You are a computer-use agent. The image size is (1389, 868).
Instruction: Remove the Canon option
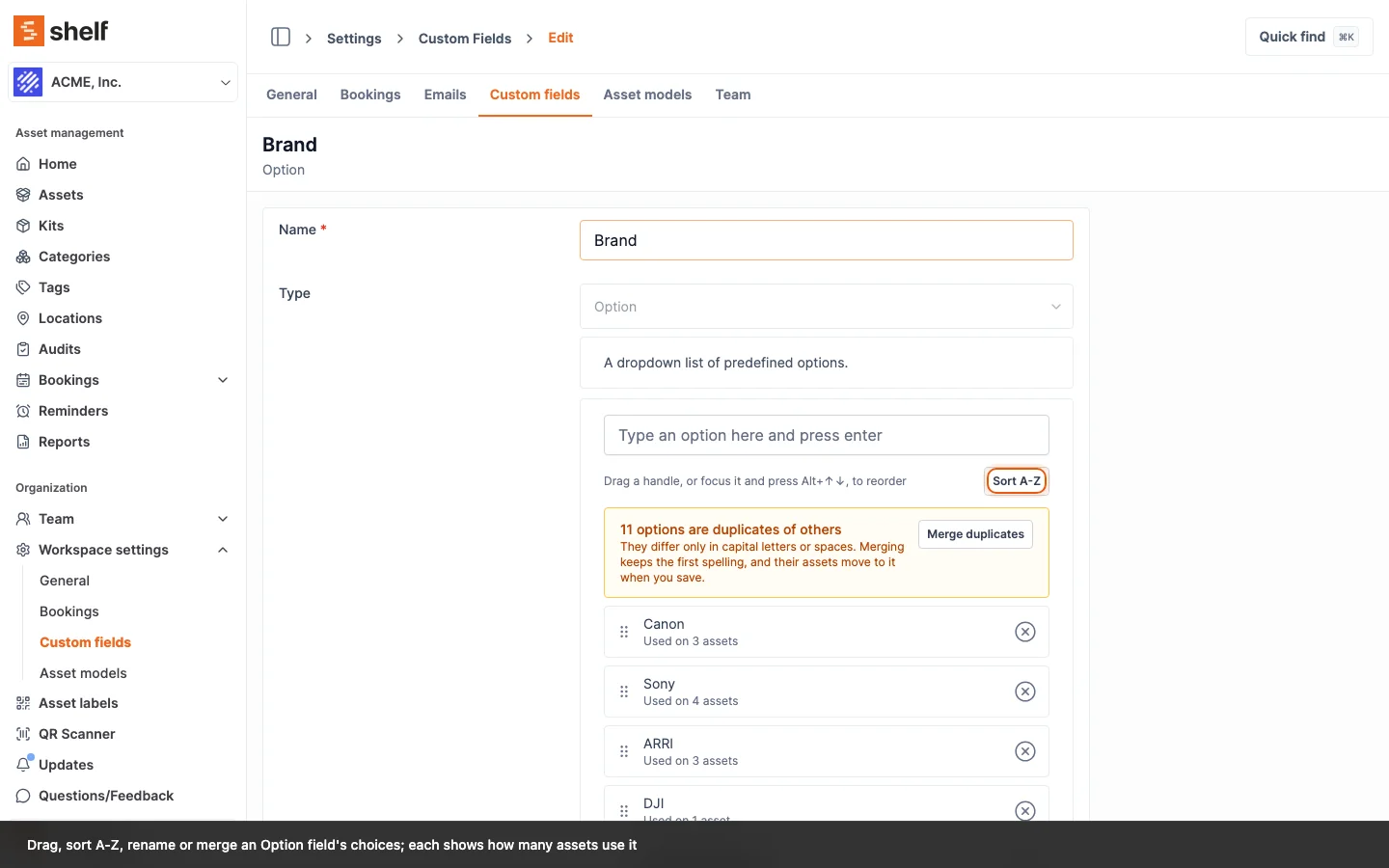[x=1025, y=632]
